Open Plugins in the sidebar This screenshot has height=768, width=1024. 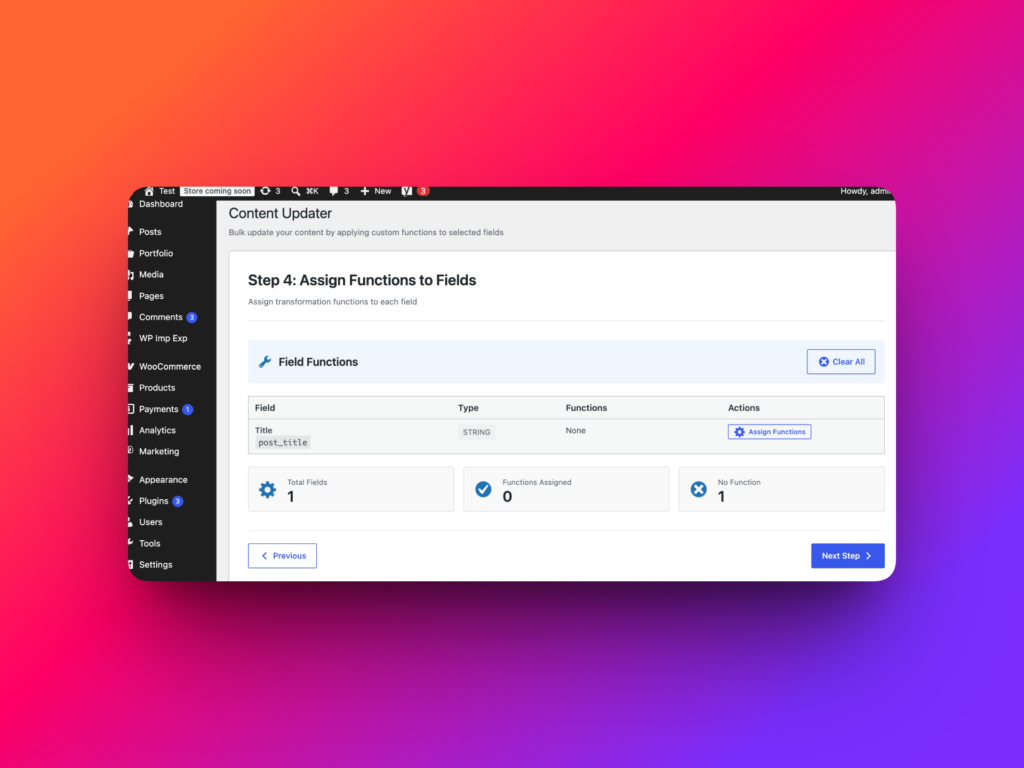point(153,501)
